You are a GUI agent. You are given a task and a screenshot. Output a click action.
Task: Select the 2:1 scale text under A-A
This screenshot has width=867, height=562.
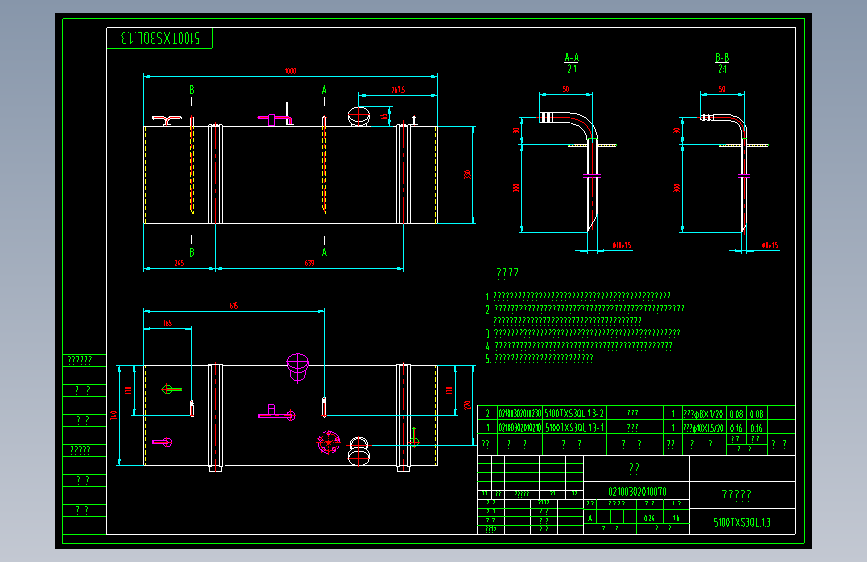pos(572,69)
